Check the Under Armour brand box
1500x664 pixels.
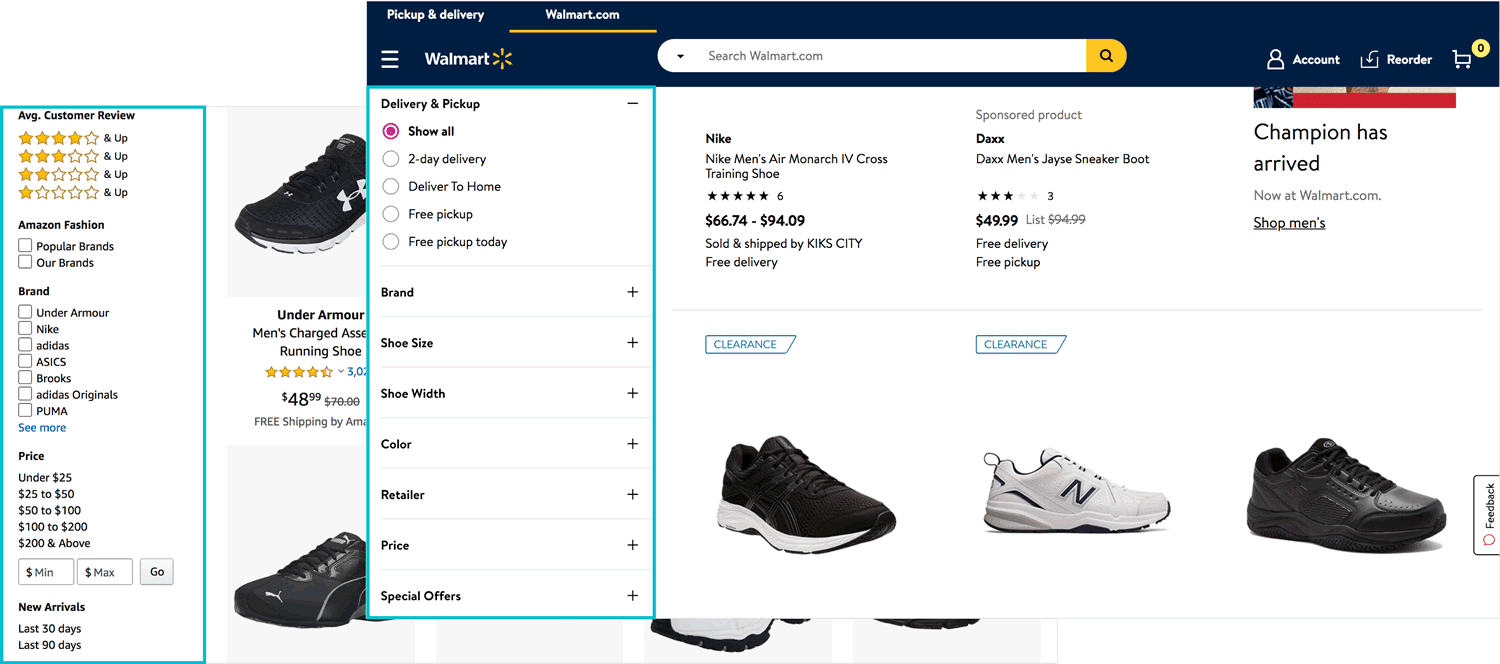25,312
